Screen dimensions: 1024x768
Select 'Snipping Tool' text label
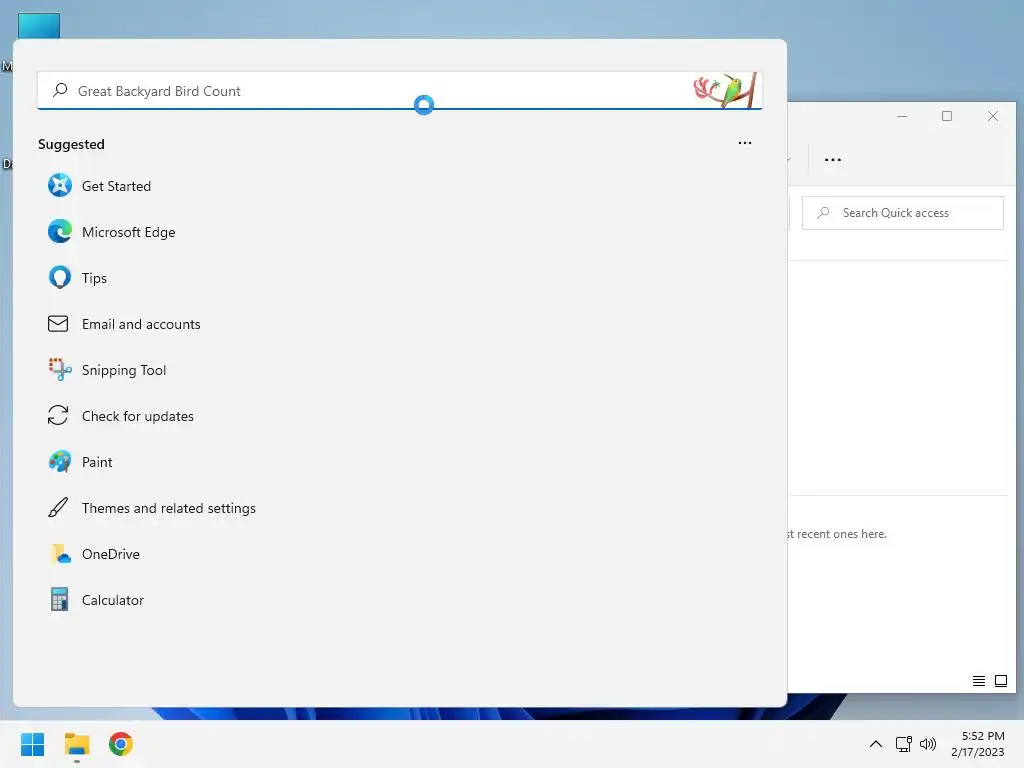pos(124,370)
